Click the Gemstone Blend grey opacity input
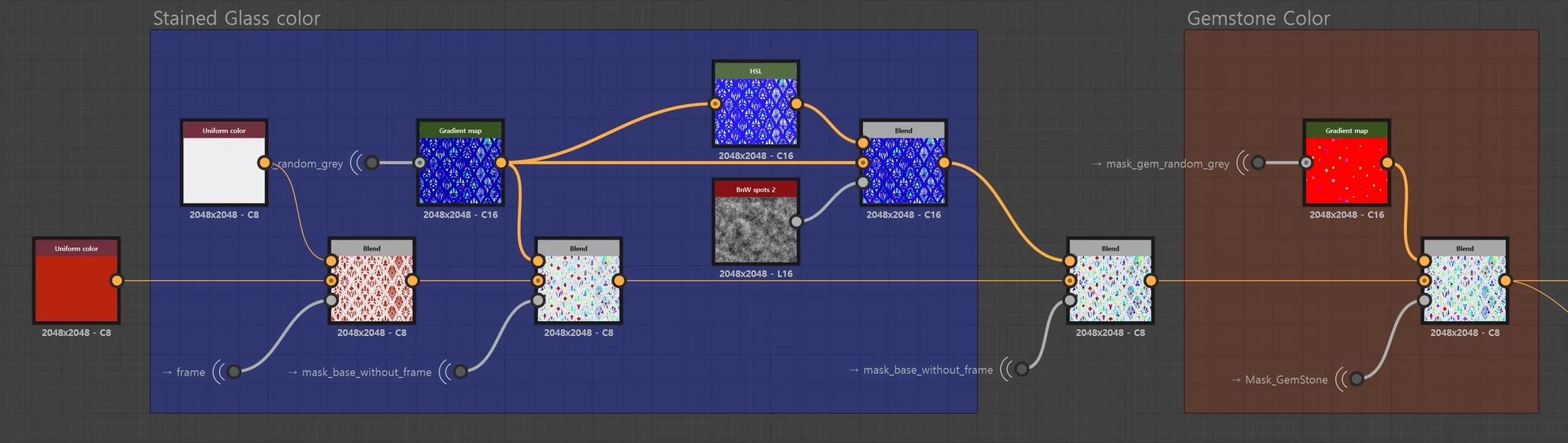The width and height of the screenshot is (1568, 443). coord(1424,300)
